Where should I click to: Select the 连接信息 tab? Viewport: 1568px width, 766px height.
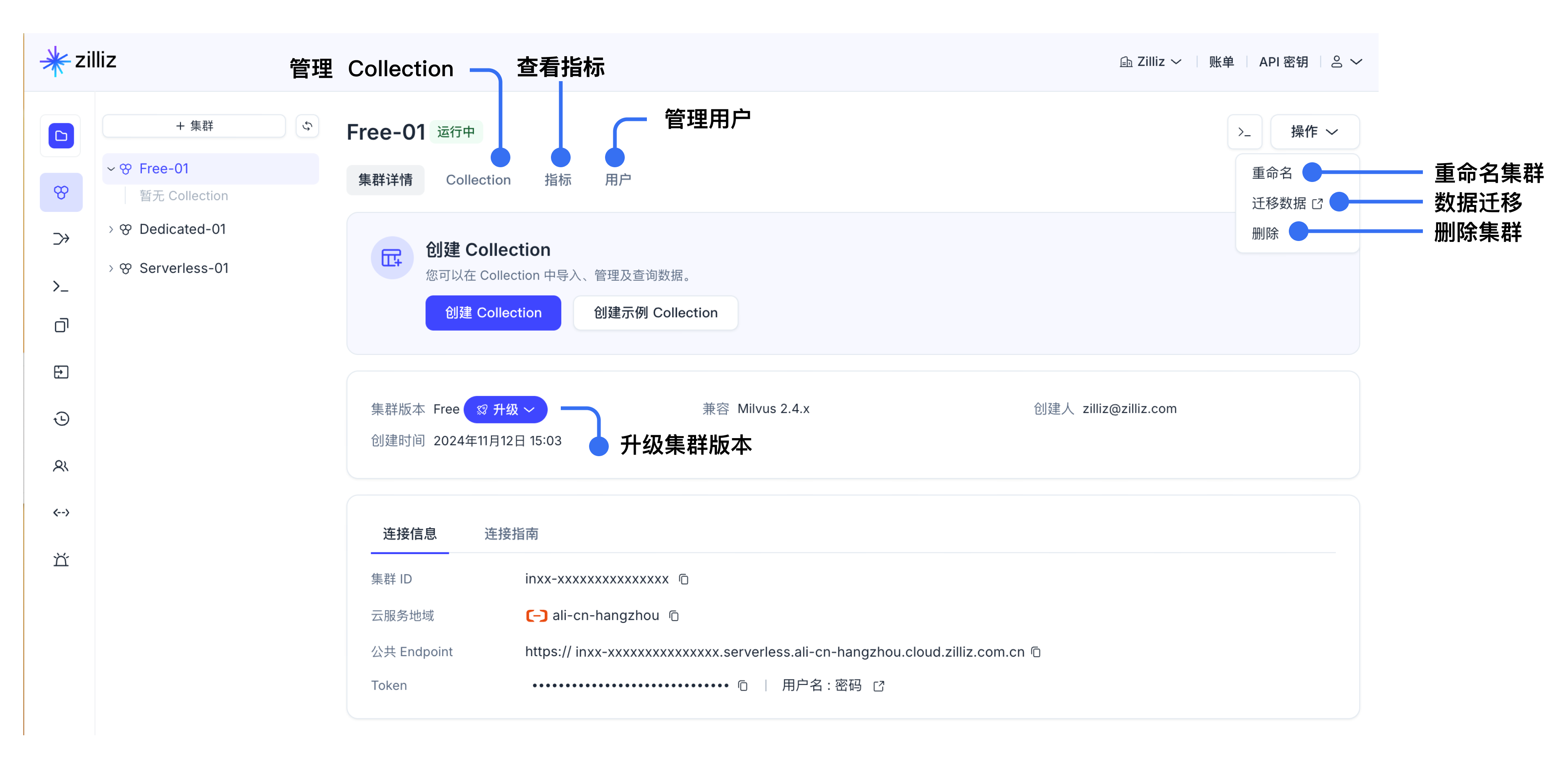(410, 534)
